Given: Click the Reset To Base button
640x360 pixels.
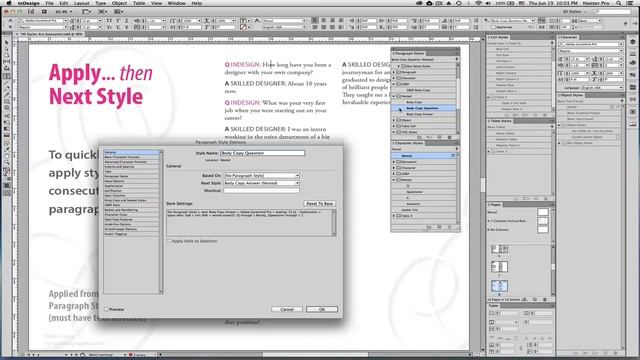Looking at the screenshot, I should pos(320,203).
